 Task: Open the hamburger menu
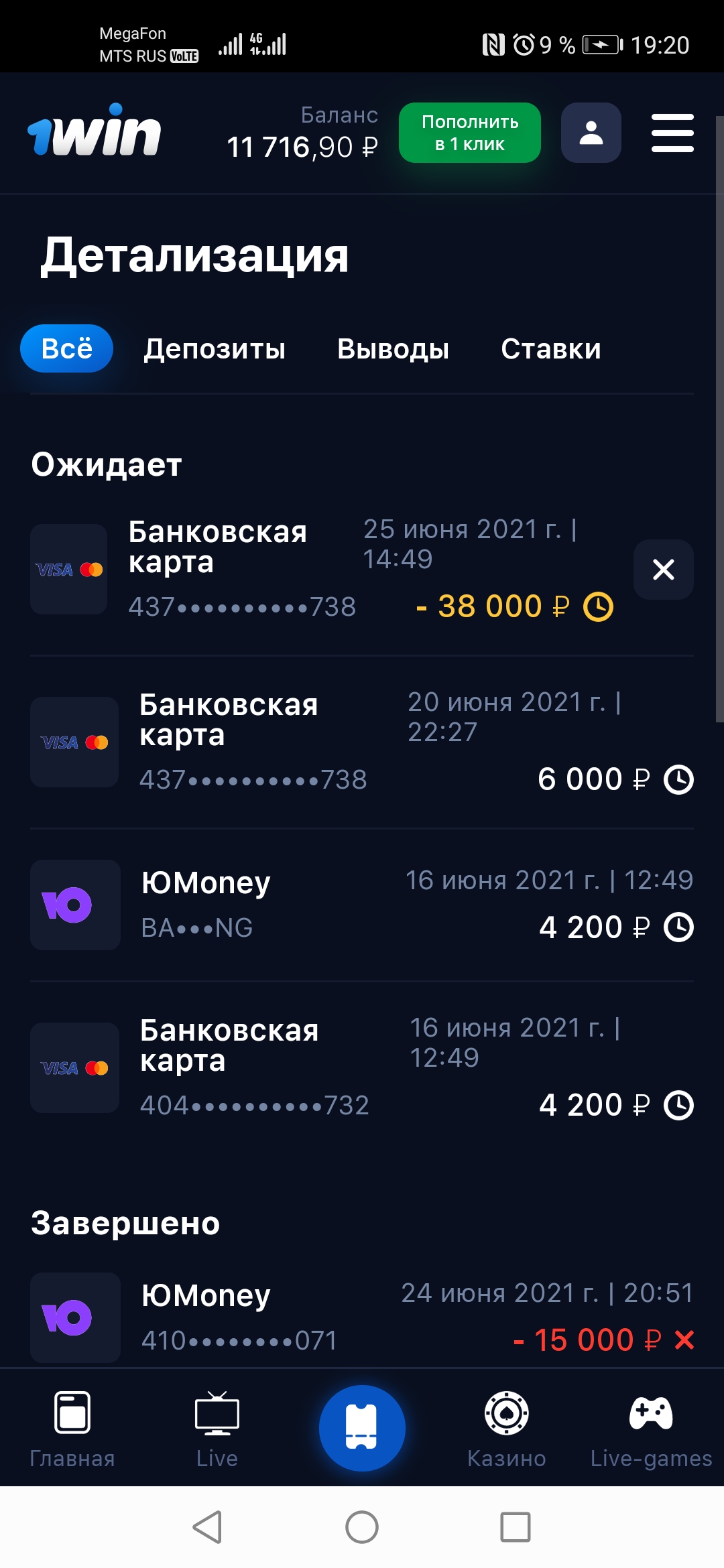(672, 133)
